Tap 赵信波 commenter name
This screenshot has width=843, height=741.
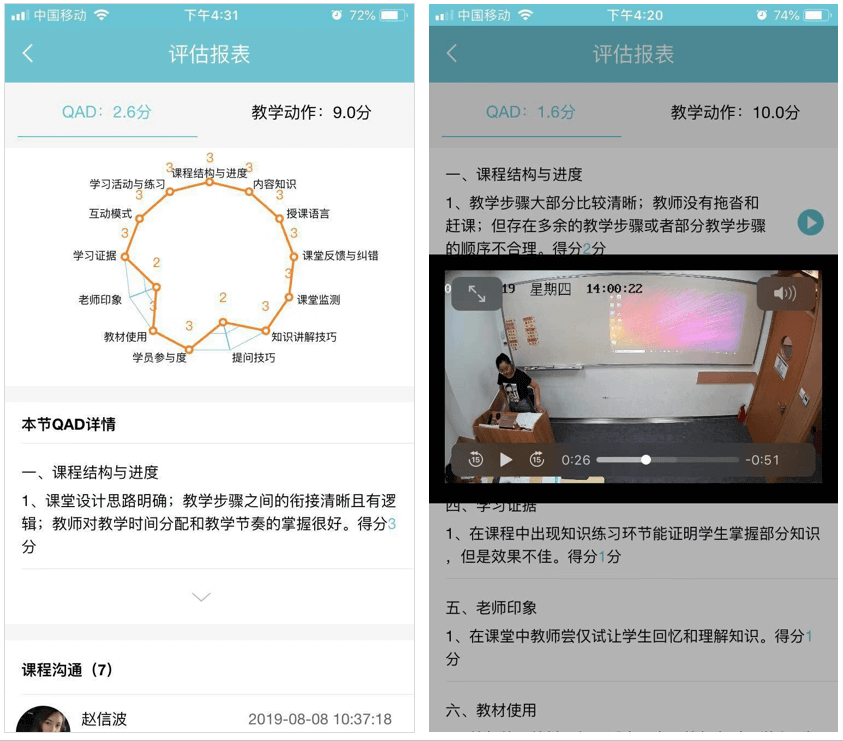[x=104, y=719]
